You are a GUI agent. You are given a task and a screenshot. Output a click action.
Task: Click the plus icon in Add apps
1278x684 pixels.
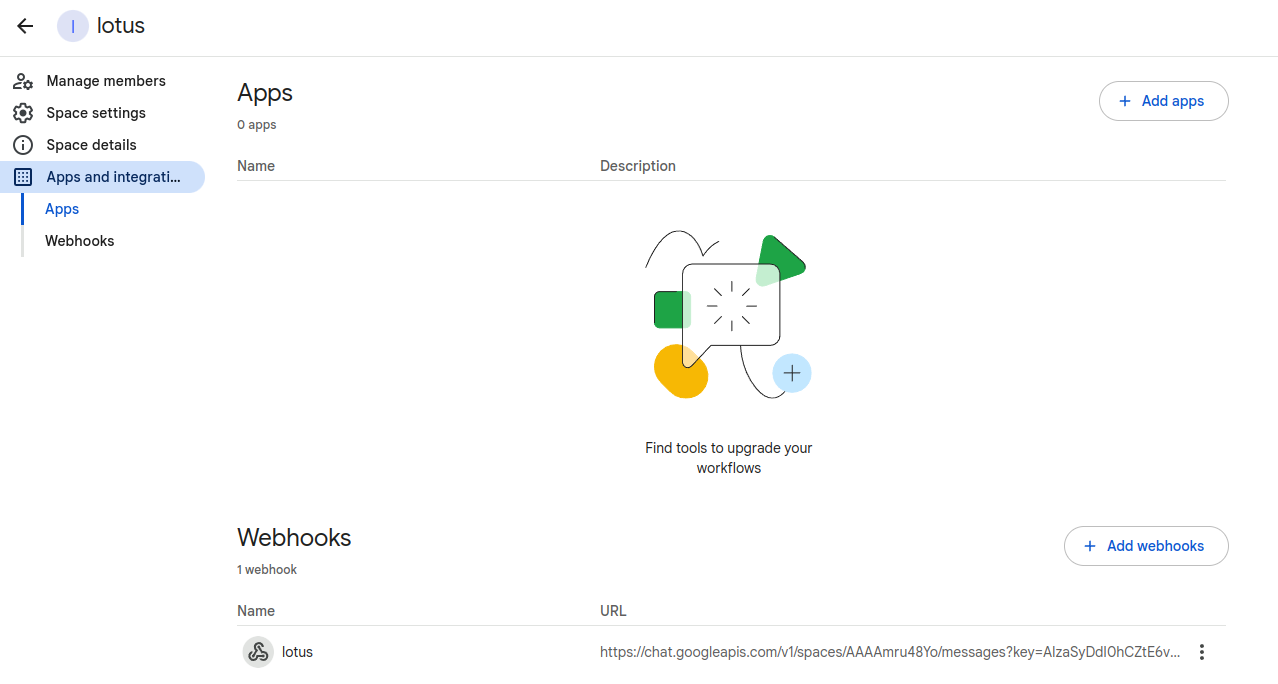click(1125, 101)
